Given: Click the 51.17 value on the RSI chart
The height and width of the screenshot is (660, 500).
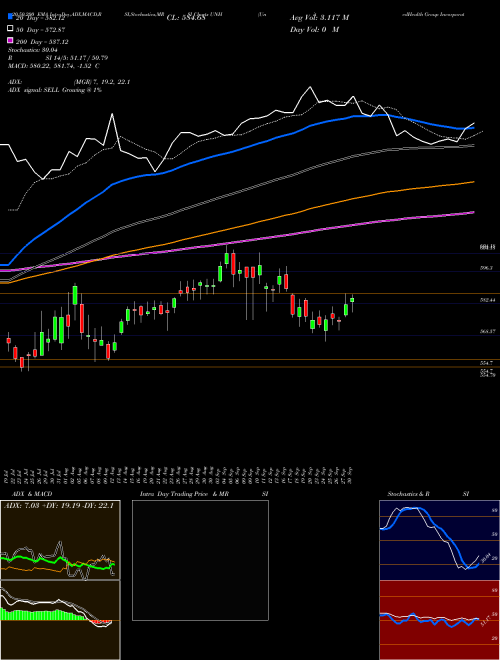Looking at the screenshot, I should 485,621.
